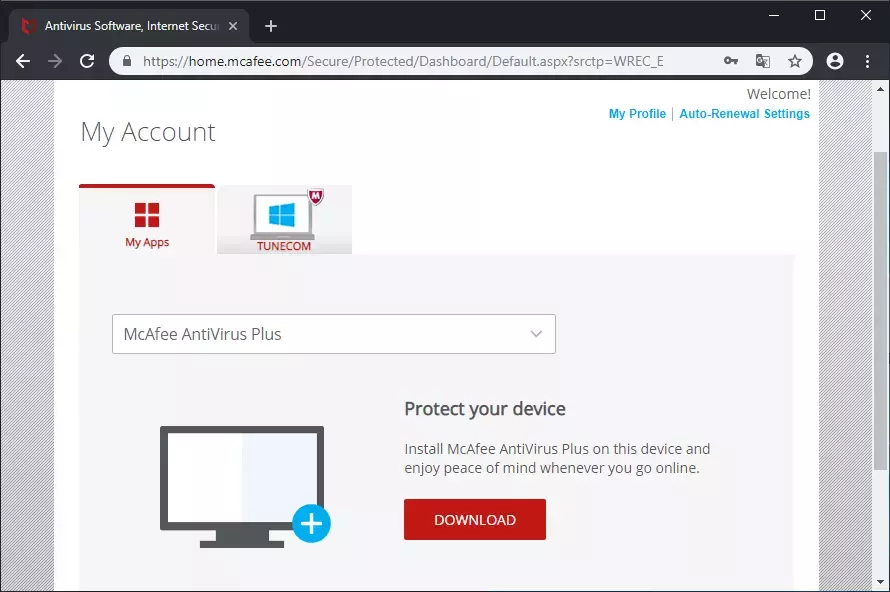Go back to the previous page
890x592 pixels.
23,61
